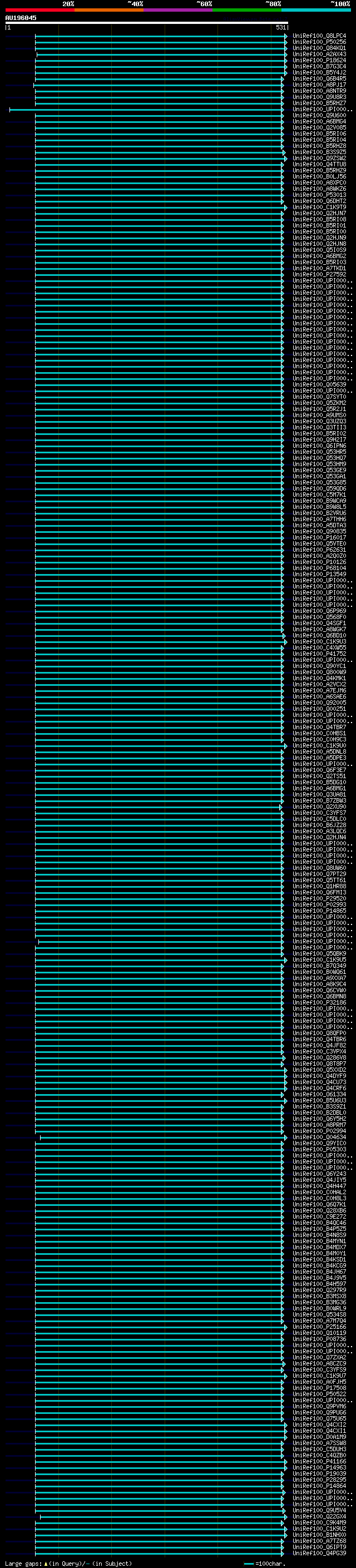356x1568 pixels.
Task: Select the UniRef100_P14963 entry
Action: point(319,1467)
